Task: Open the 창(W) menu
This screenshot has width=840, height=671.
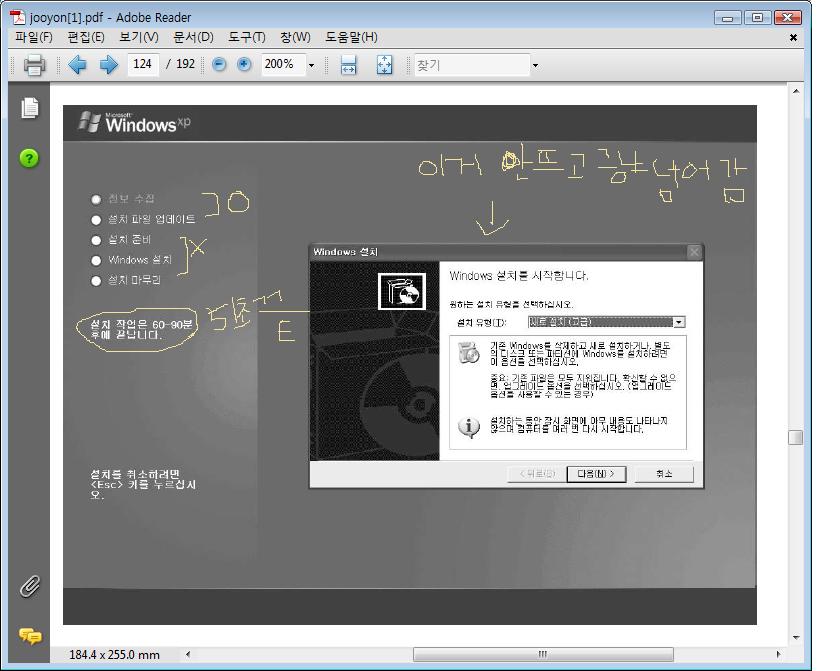Action: click(295, 37)
